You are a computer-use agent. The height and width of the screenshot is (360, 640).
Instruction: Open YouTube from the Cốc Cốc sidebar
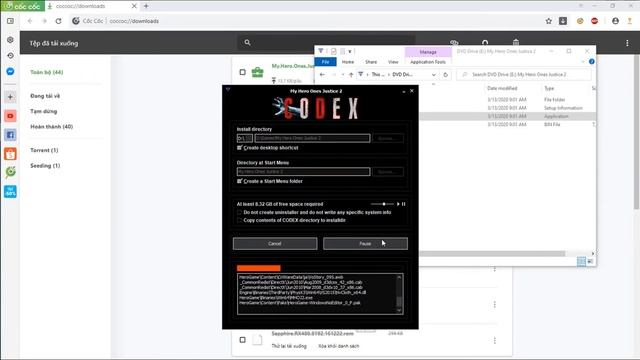11,116
